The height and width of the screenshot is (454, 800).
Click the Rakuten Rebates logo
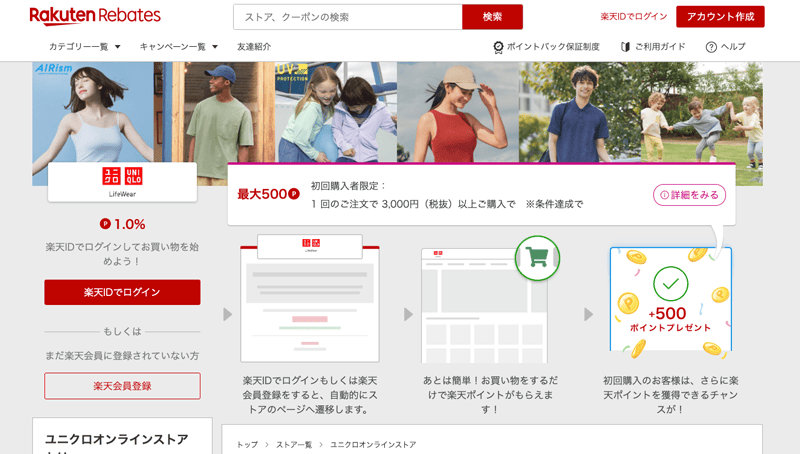click(x=95, y=16)
